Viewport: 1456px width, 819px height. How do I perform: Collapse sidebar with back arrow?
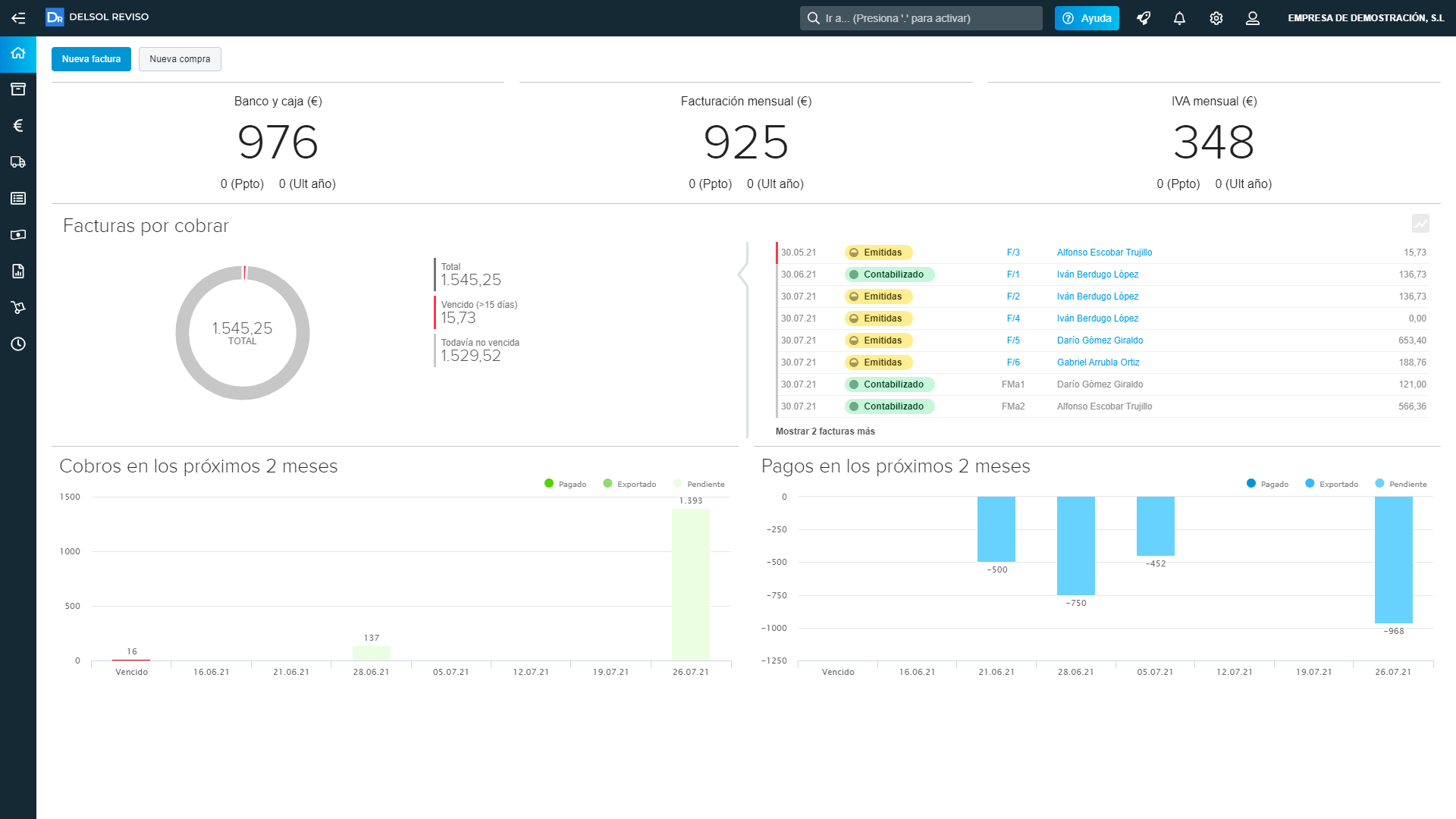click(x=18, y=18)
